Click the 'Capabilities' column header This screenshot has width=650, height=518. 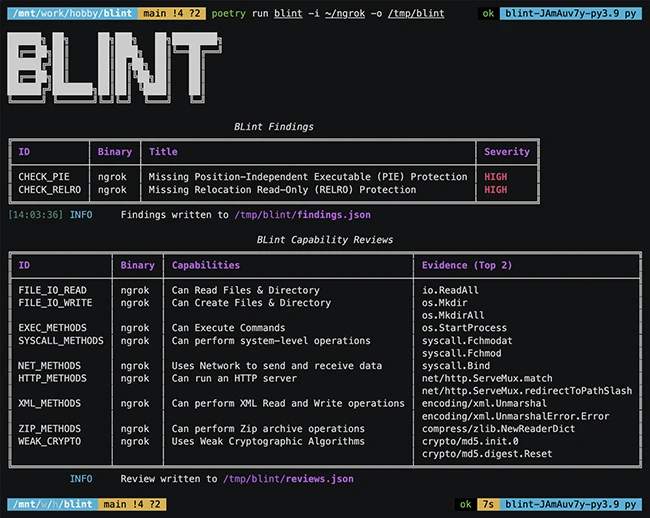coord(206,265)
